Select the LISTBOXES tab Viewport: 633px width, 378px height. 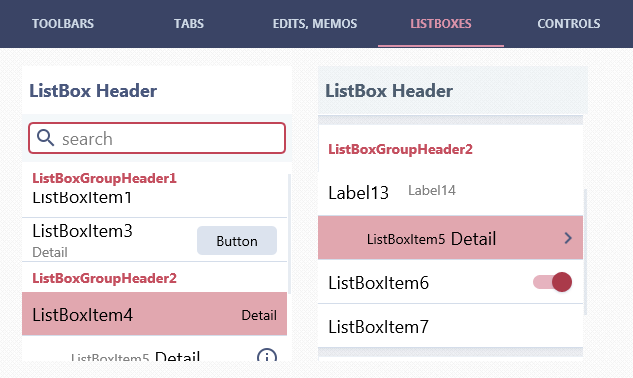441,23
